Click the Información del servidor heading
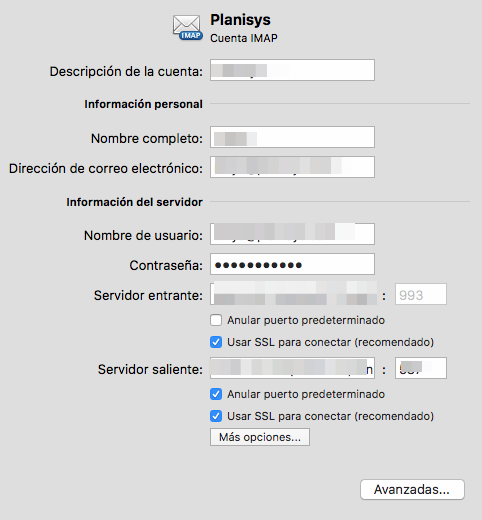The height and width of the screenshot is (520, 482). click(x=134, y=202)
